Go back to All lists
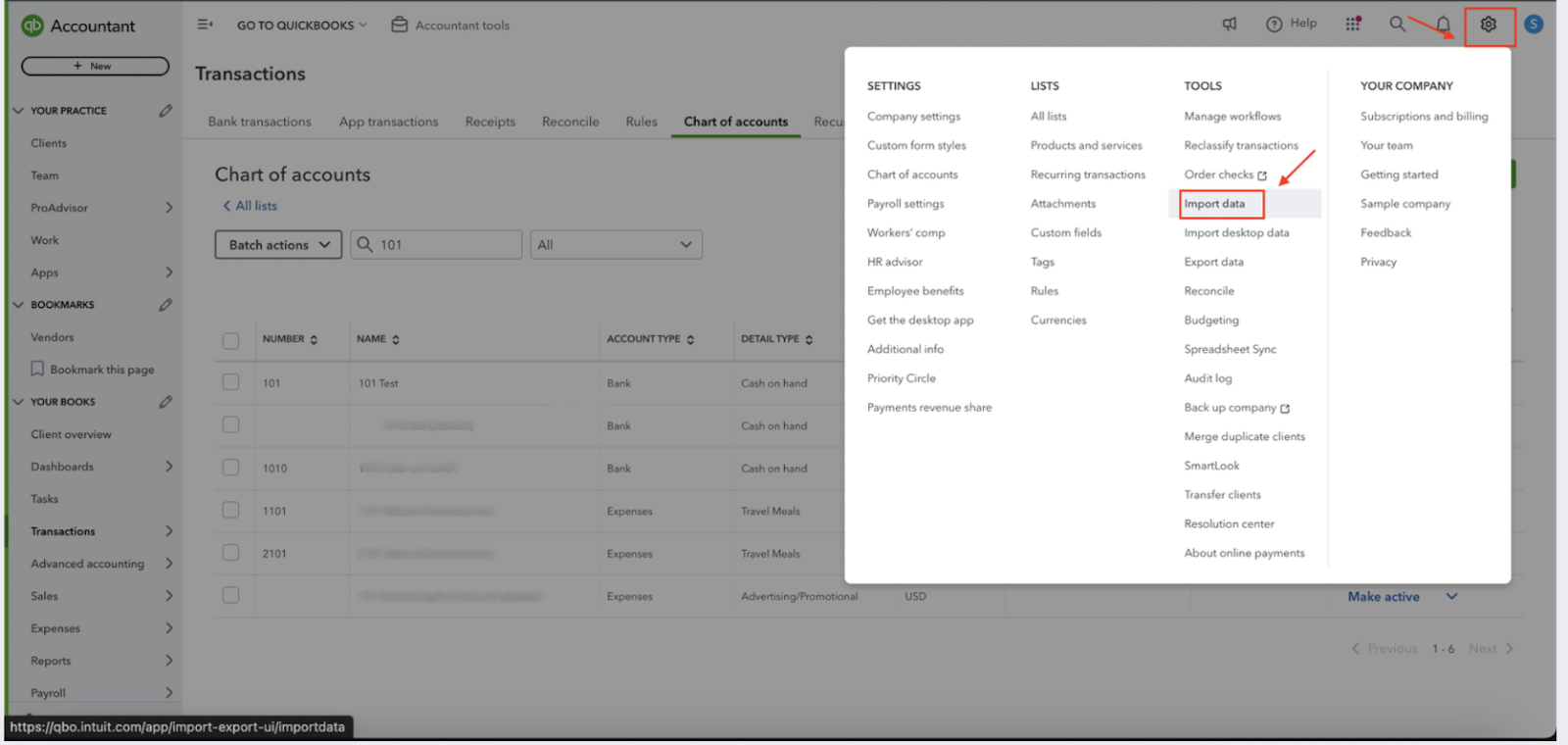 click(x=250, y=206)
